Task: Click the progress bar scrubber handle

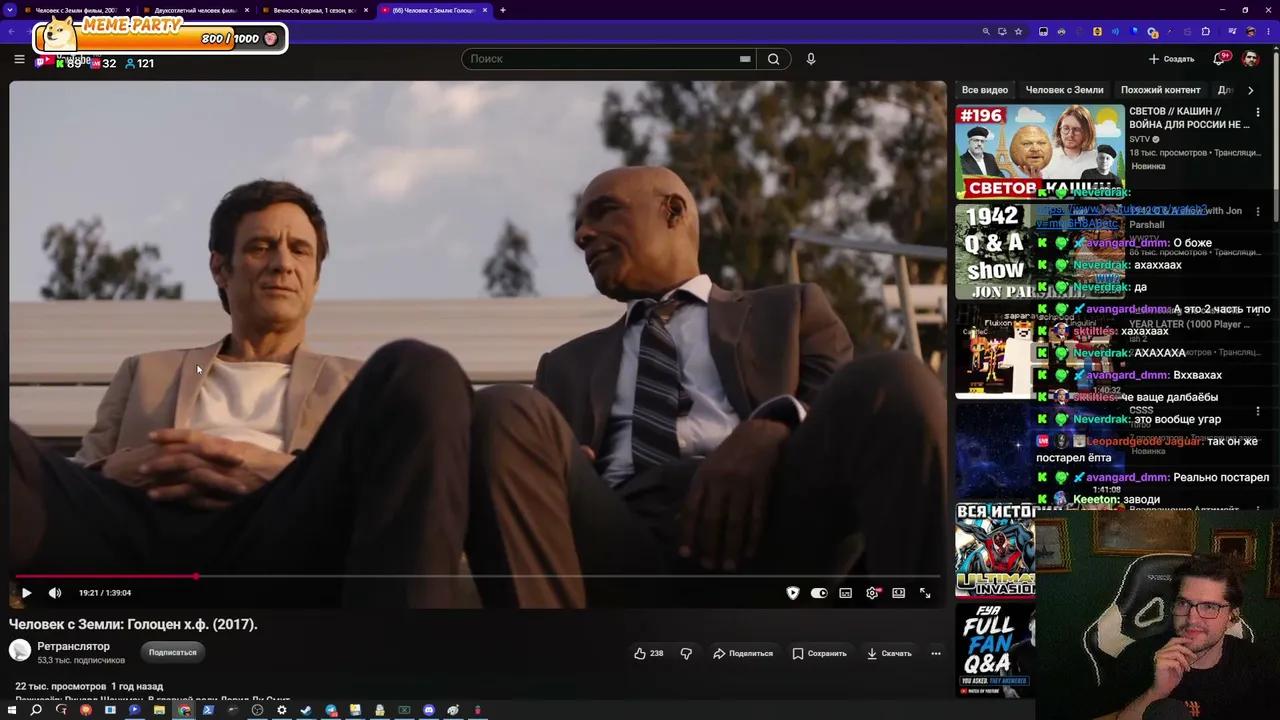Action: 196,576
